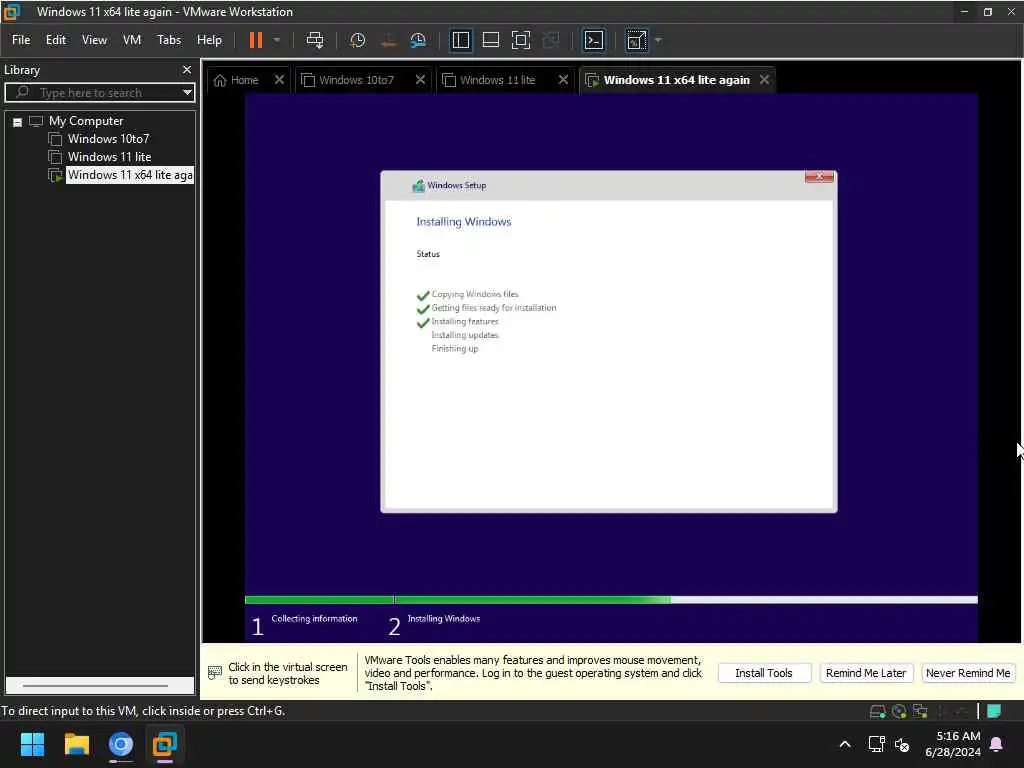
Task: Open the library search dropdown arrow
Action: click(187, 93)
